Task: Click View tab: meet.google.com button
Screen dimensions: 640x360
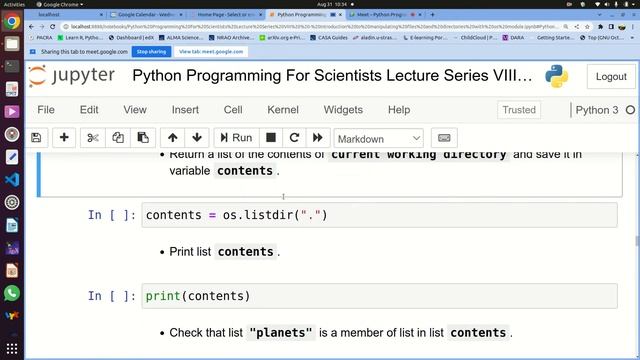Action: [211, 52]
